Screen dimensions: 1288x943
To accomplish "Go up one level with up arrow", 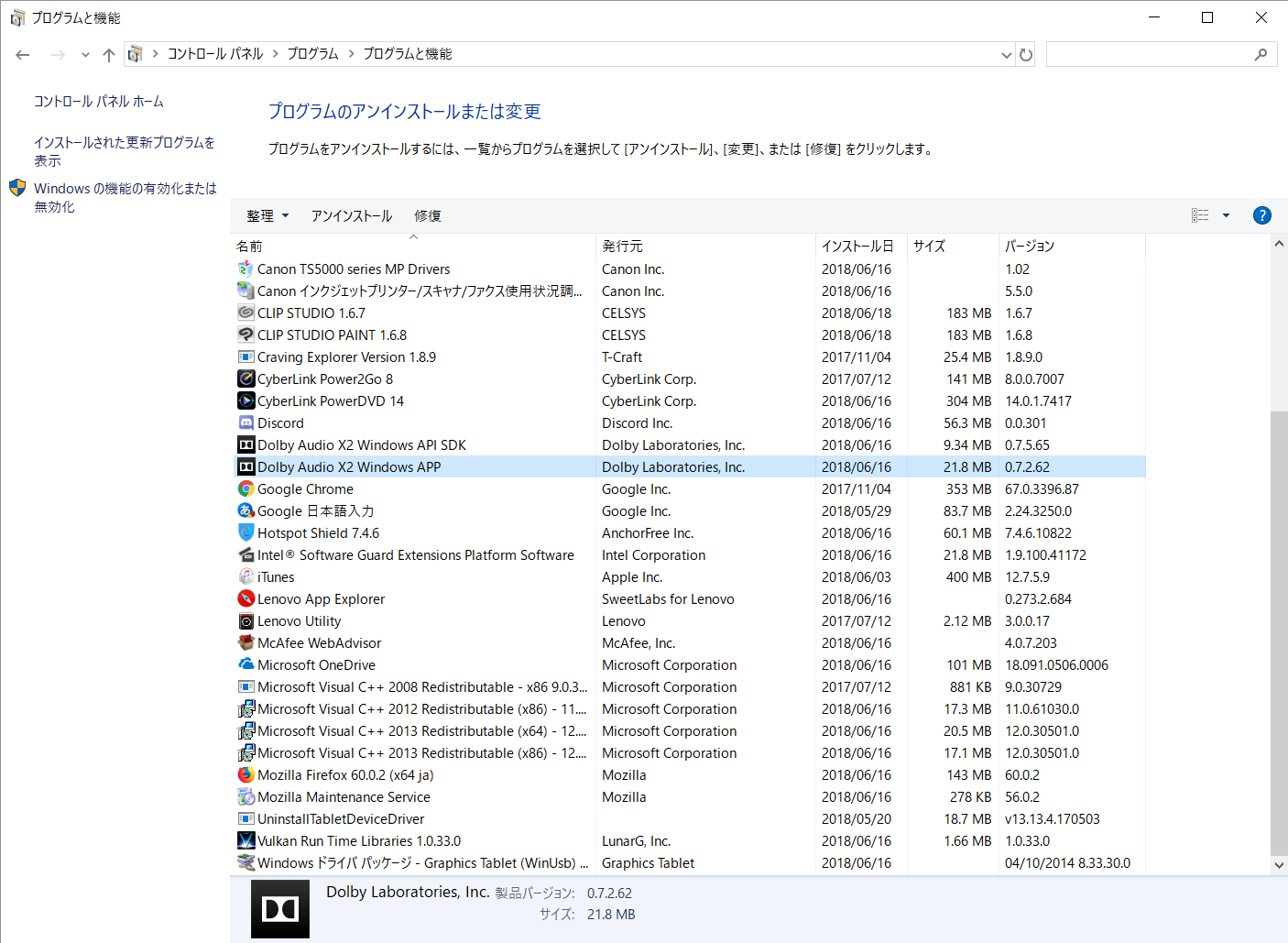I will pyautogui.click(x=109, y=55).
